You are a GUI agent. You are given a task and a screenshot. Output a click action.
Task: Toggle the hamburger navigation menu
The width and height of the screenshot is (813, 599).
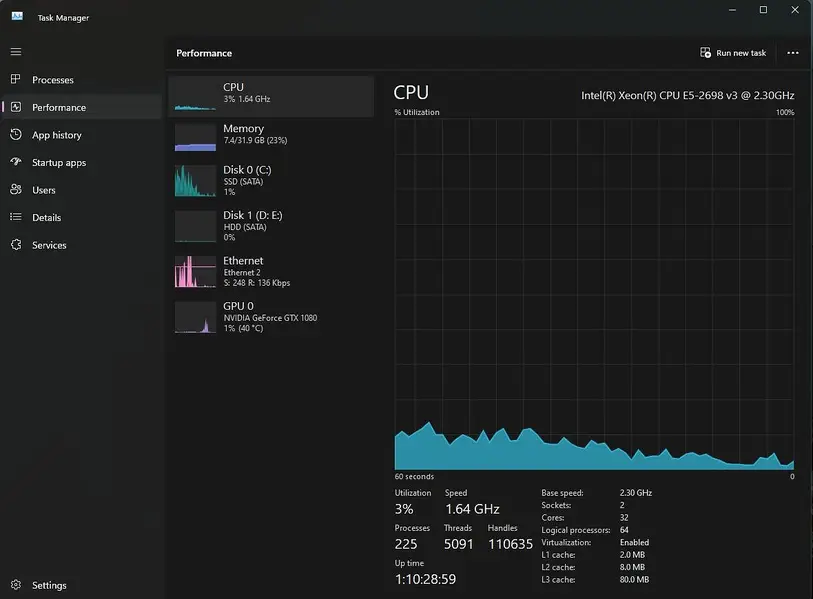16,52
